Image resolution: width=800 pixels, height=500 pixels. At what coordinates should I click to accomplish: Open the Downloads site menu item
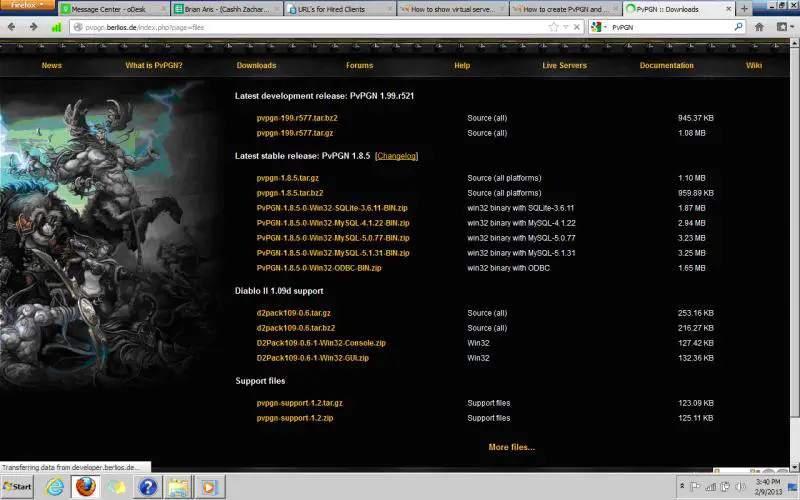(x=256, y=65)
